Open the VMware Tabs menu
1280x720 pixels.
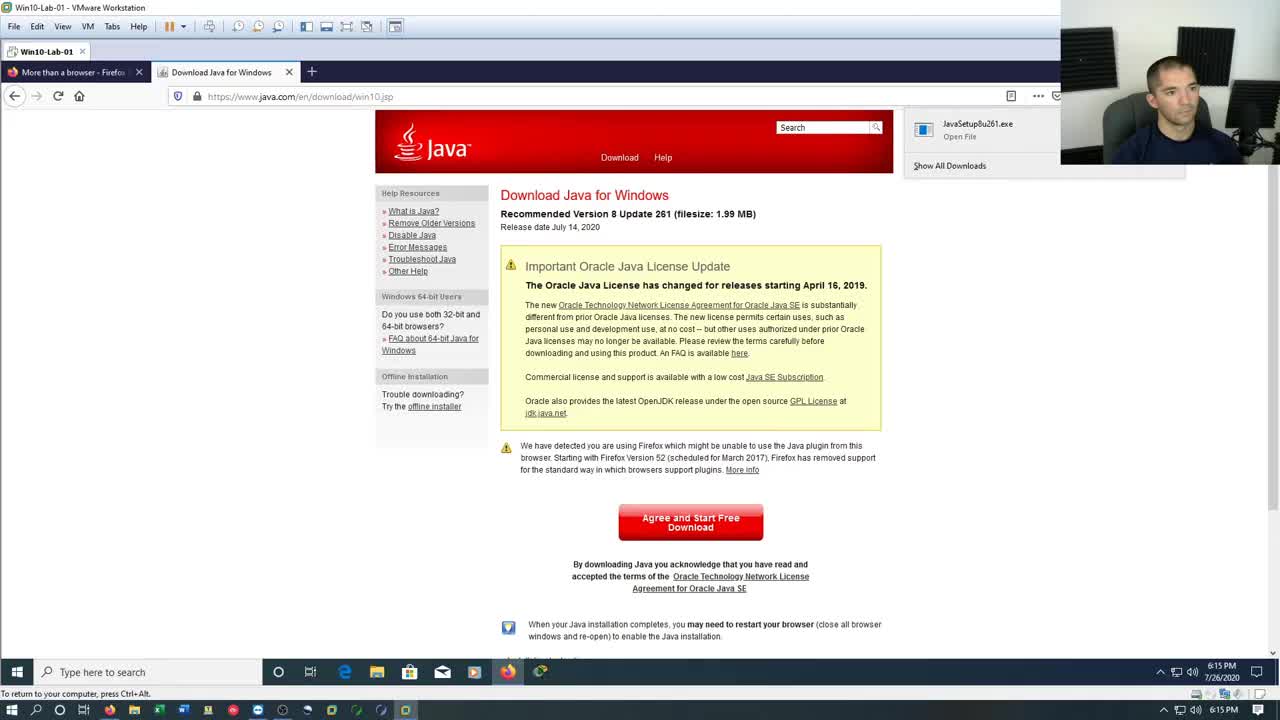(112, 26)
